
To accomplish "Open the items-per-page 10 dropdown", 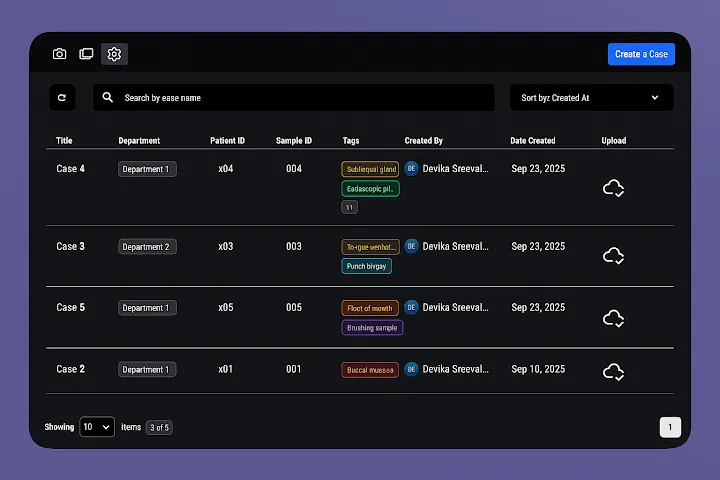I will [x=97, y=427].
